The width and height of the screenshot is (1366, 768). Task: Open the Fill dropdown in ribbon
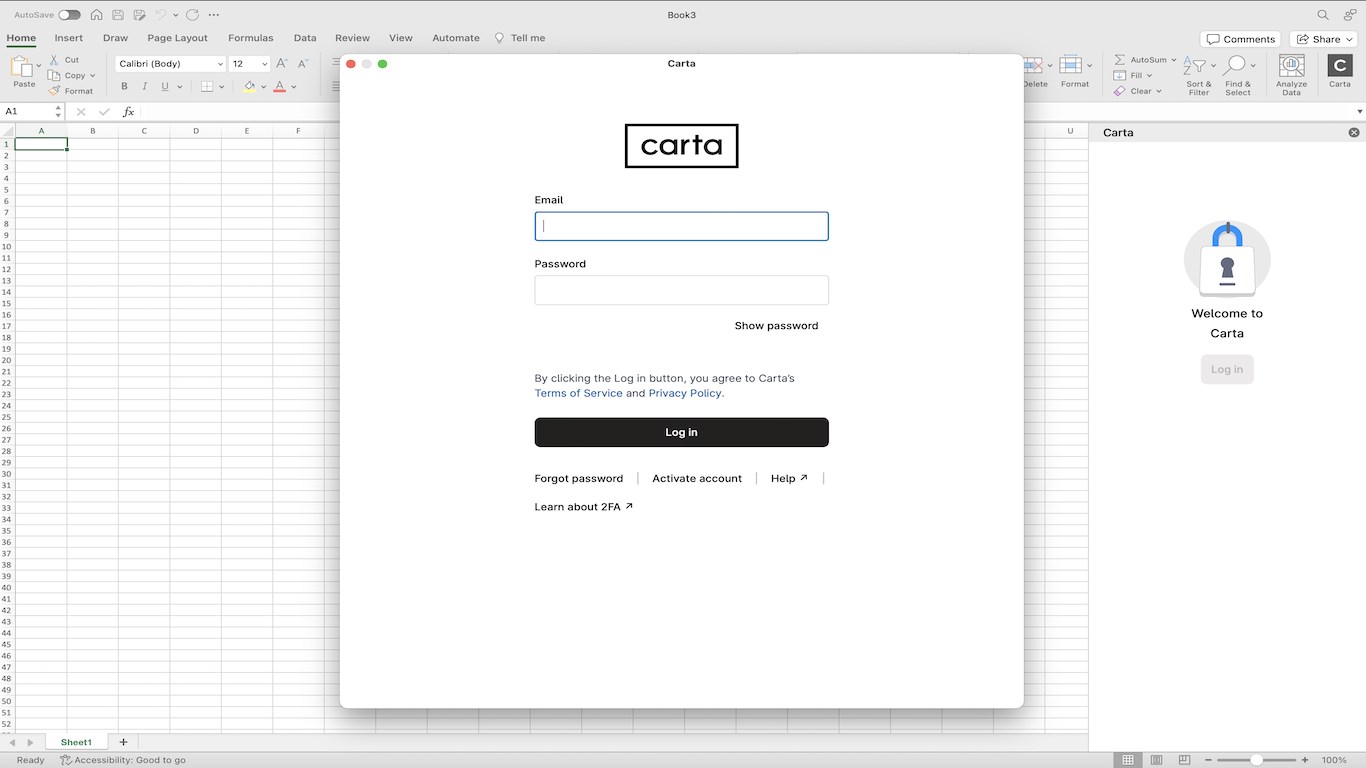point(1133,75)
